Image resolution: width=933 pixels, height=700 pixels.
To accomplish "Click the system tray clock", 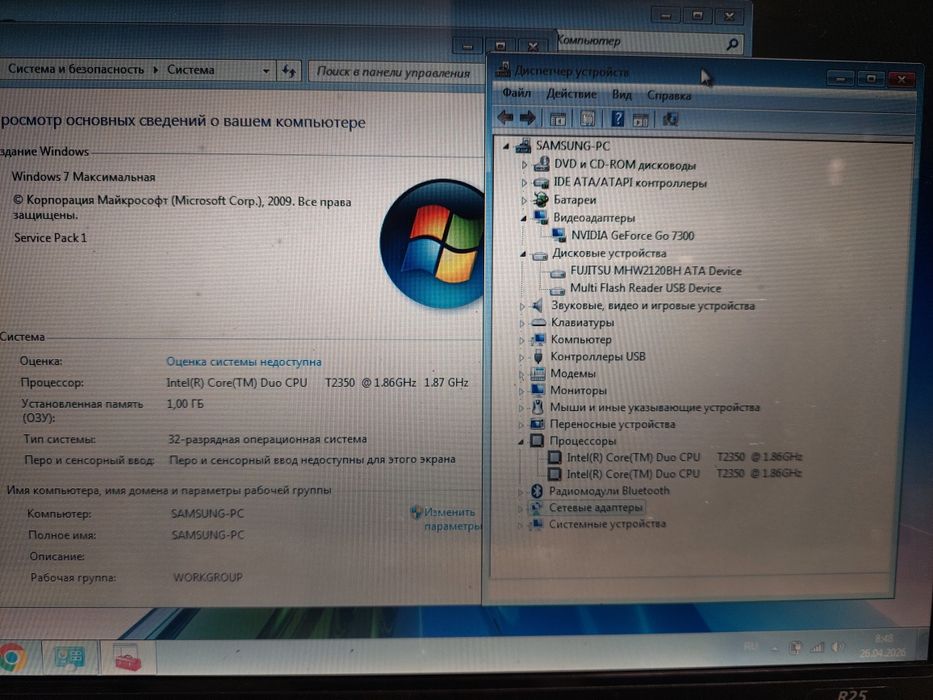I will [x=882, y=646].
